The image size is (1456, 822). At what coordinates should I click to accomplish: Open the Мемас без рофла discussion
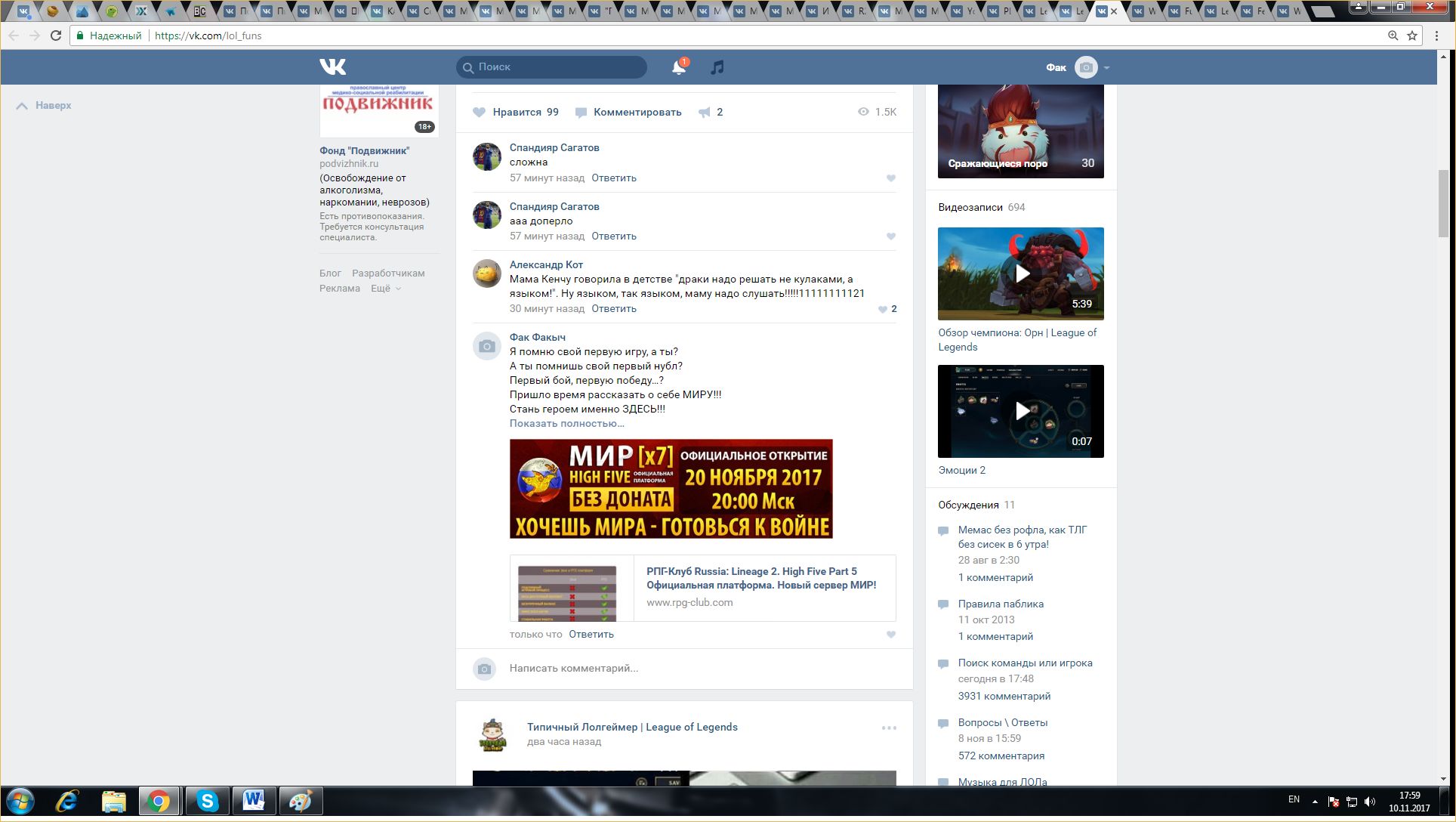coord(1023,537)
